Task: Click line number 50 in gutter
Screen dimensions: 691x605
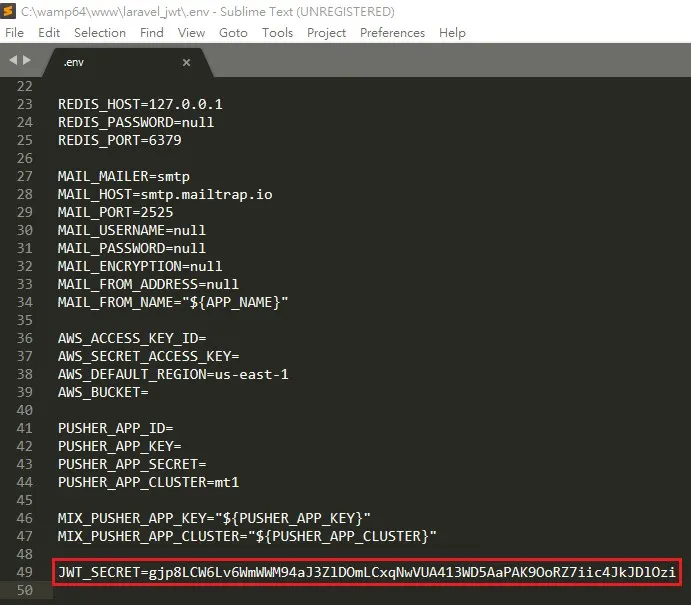Action: pos(25,590)
